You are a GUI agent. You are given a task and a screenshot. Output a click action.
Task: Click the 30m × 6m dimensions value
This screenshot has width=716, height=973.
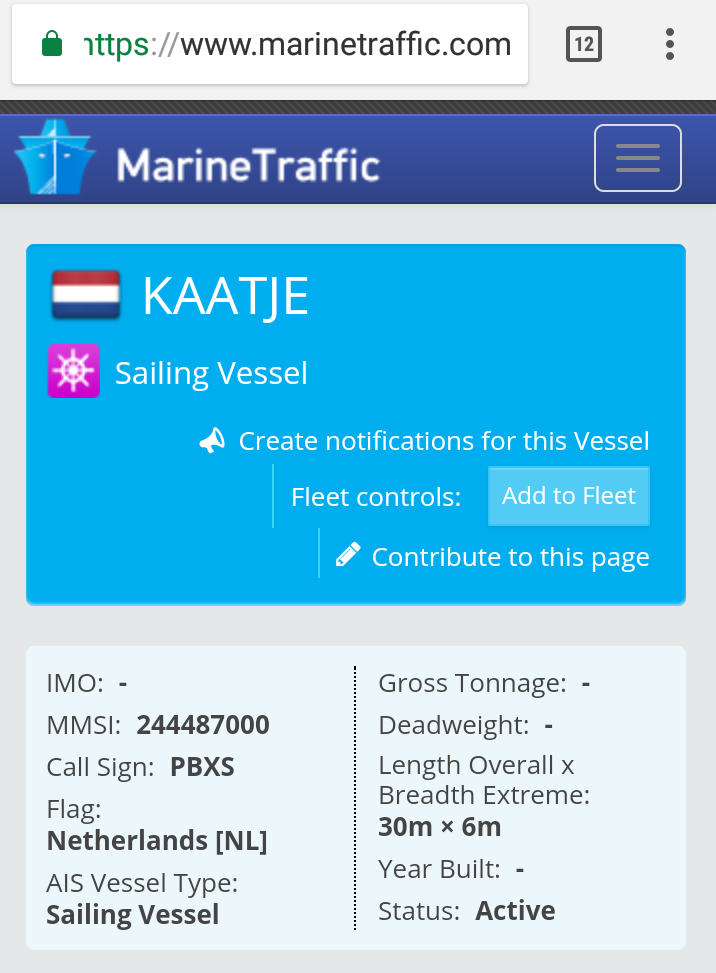440,827
